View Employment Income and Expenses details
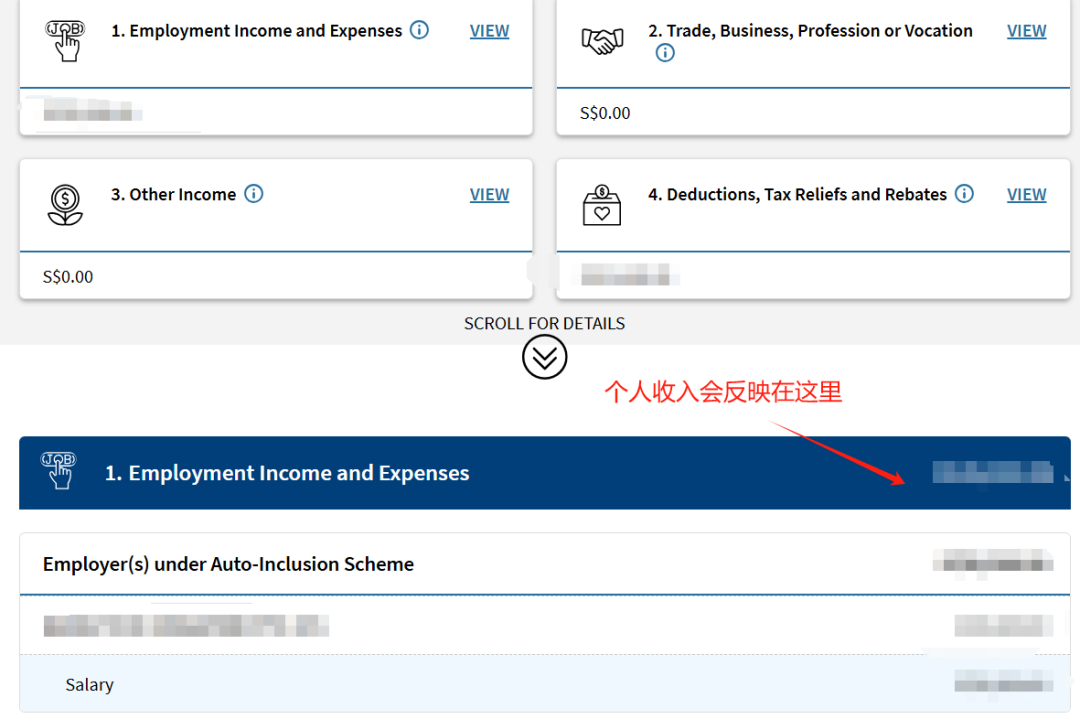 (489, 31)
